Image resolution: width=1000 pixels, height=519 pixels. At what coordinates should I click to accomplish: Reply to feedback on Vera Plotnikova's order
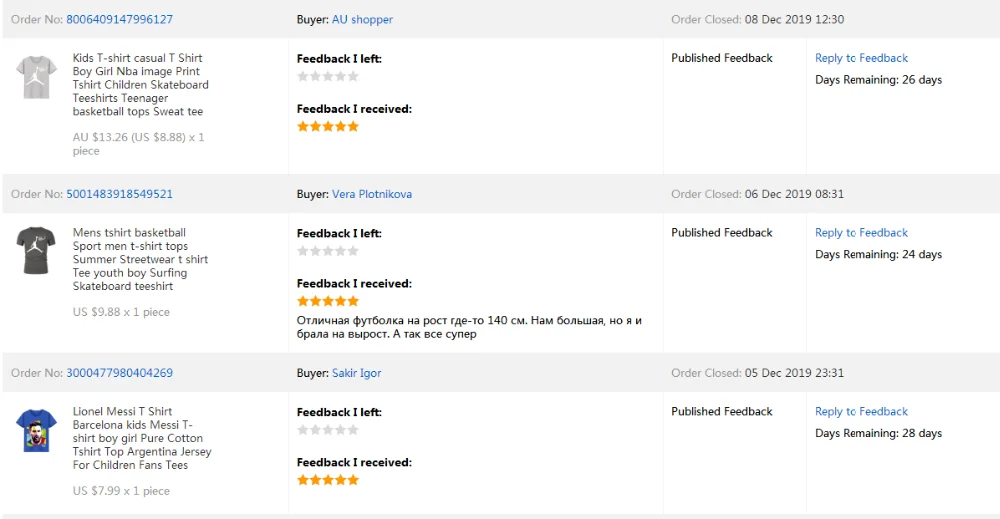pos(861,233)
